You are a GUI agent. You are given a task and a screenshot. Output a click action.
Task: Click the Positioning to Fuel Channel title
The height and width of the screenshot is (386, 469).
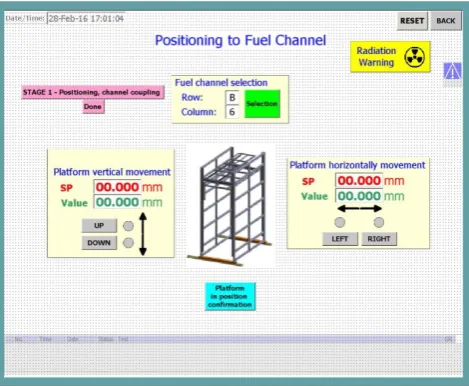point(240,40)
